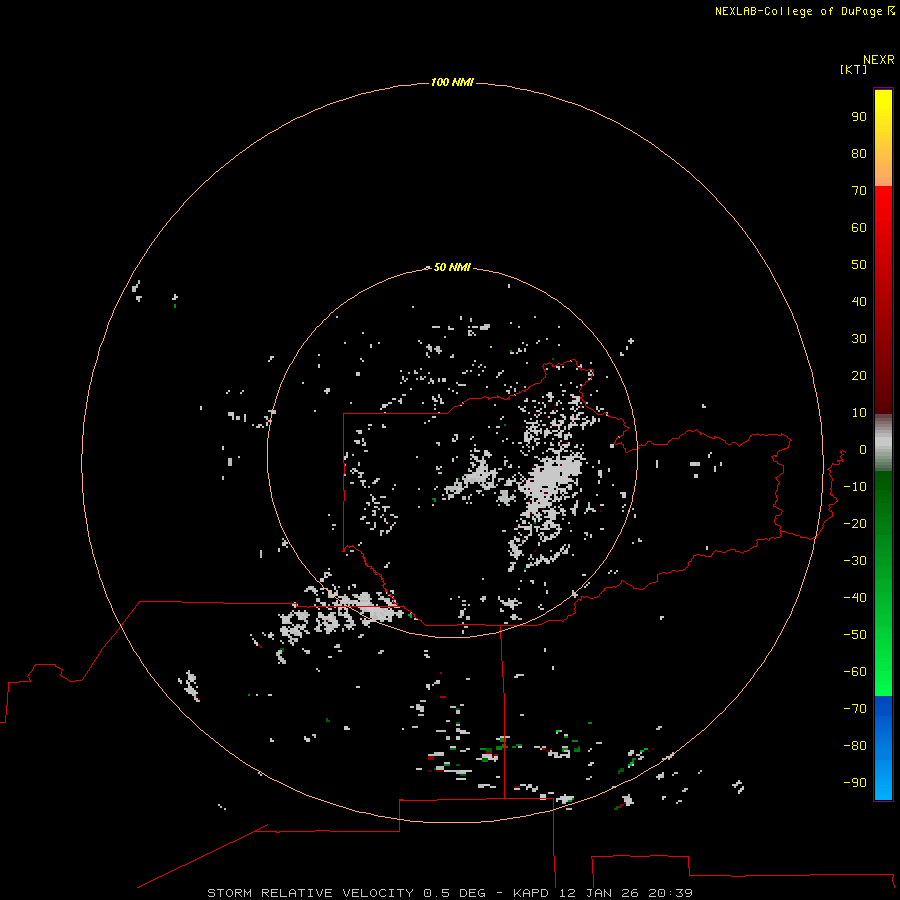This screenshot has width=900, height=900.
Task: Click the 0 knot label on color scale
Action: (863, 450)
